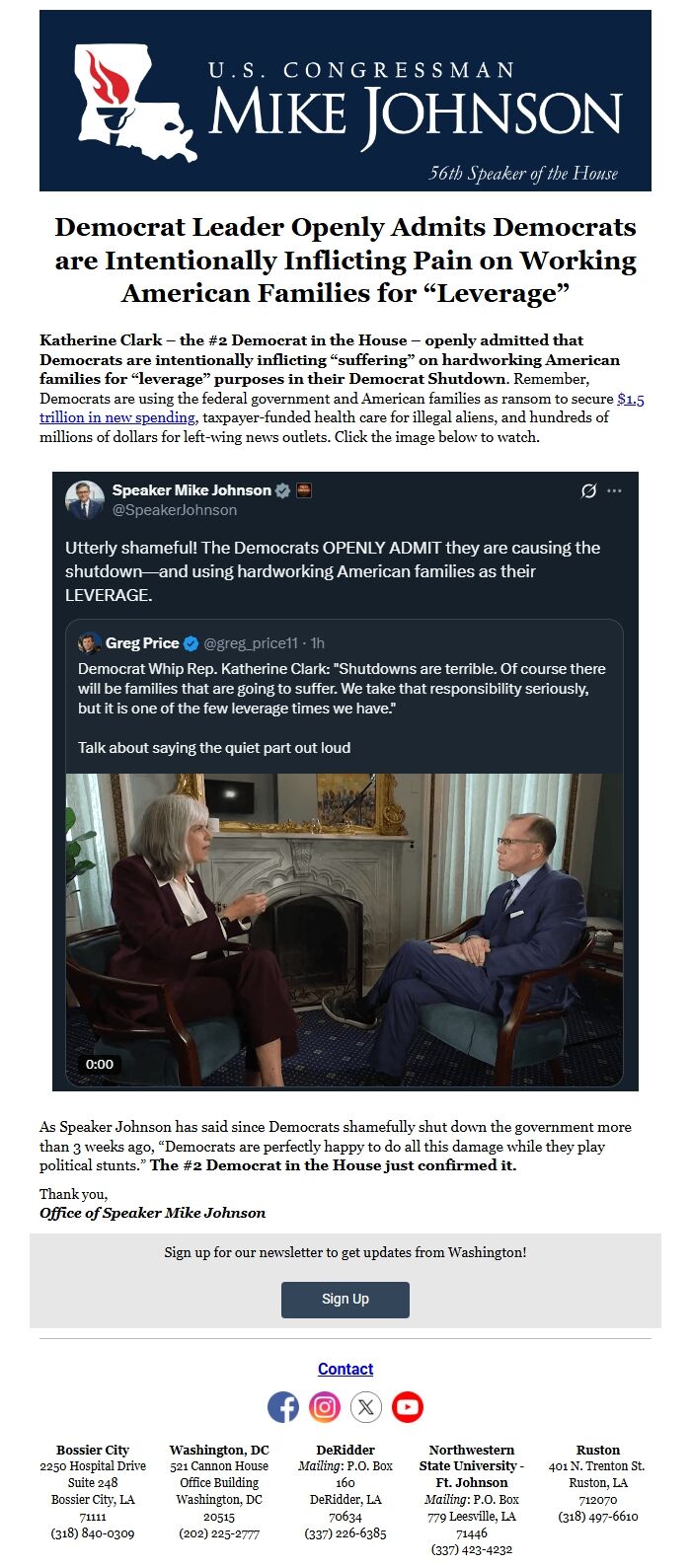Viewport: 691px width, 1568px height.
Task: Click the Grok icon on tweet
Action: pyautogui.click(x=588, y=490)
